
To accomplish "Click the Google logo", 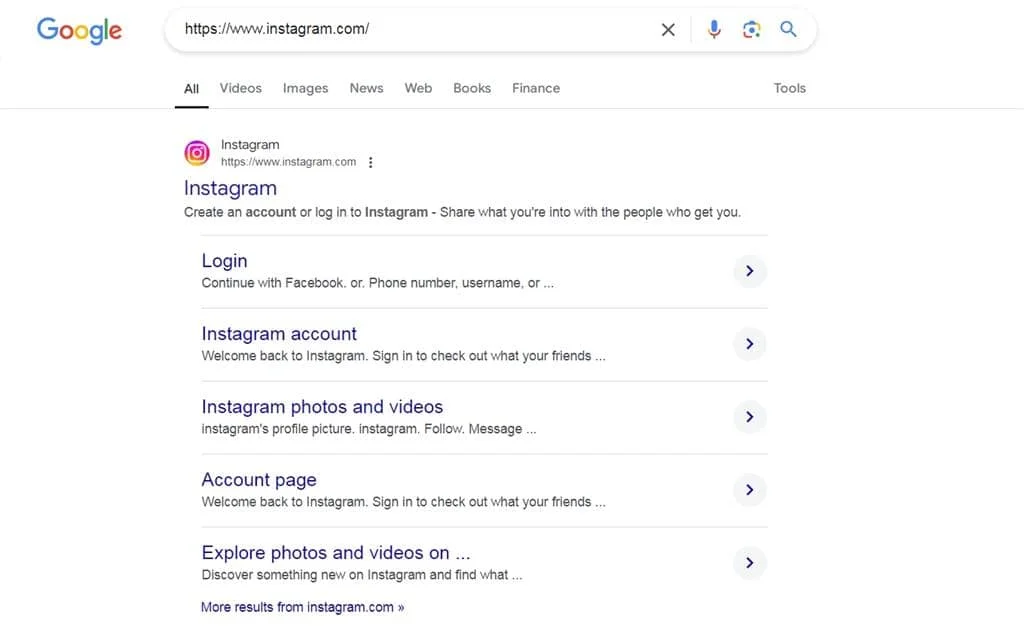I will (x=79, y=30).
